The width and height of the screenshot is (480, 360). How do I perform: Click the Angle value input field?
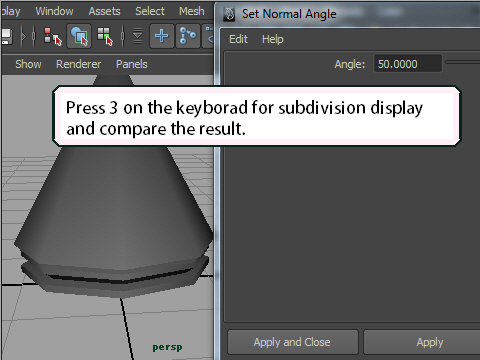(408, 63)
